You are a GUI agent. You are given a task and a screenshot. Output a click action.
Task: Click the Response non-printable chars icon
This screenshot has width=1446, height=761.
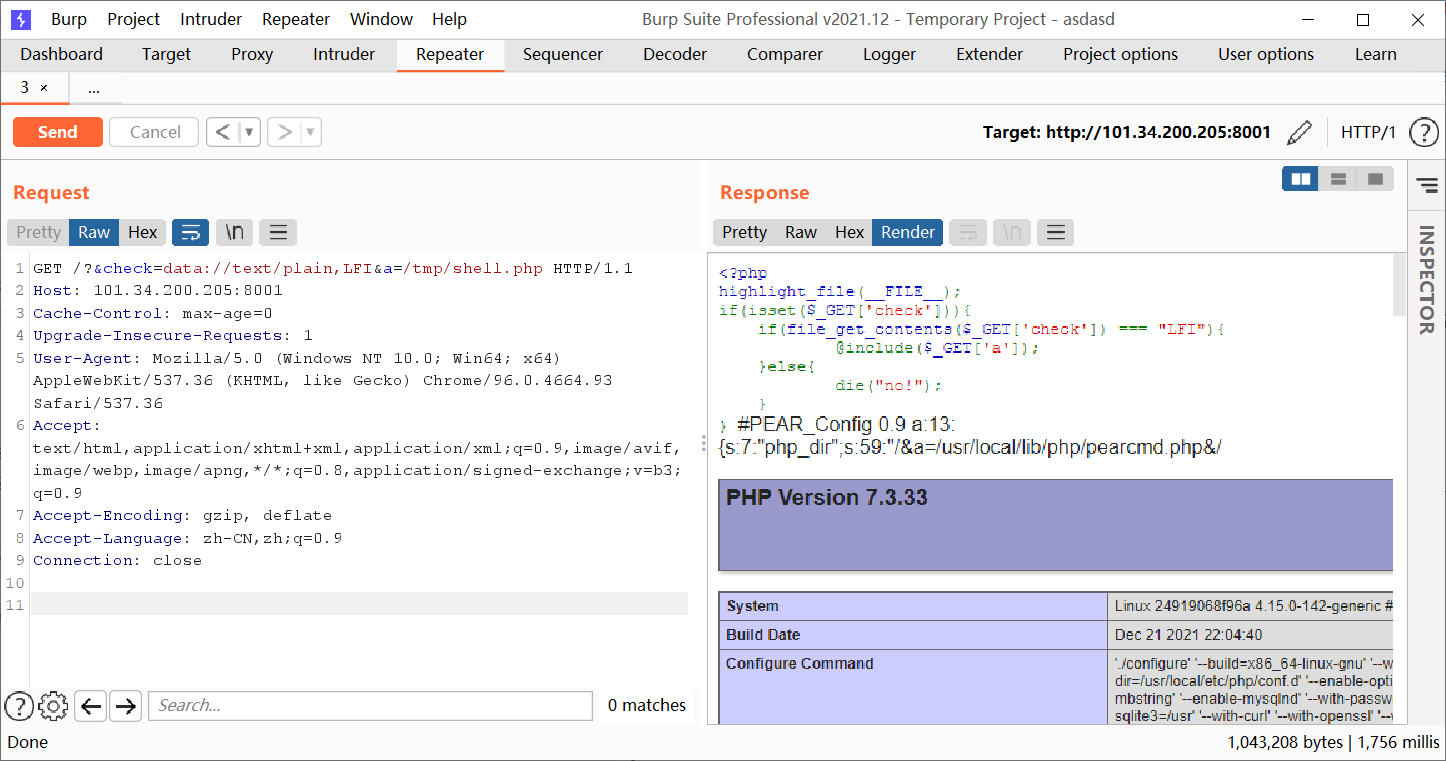1011,232
